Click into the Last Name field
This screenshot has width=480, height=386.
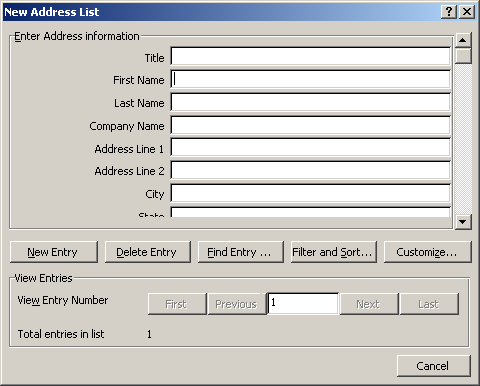pos(310,102)
